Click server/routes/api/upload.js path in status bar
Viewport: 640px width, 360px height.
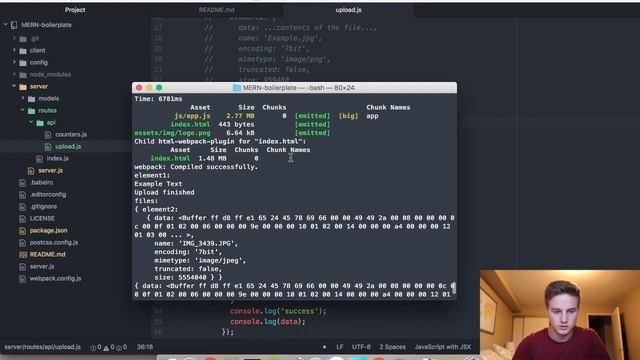coord(43,347)
